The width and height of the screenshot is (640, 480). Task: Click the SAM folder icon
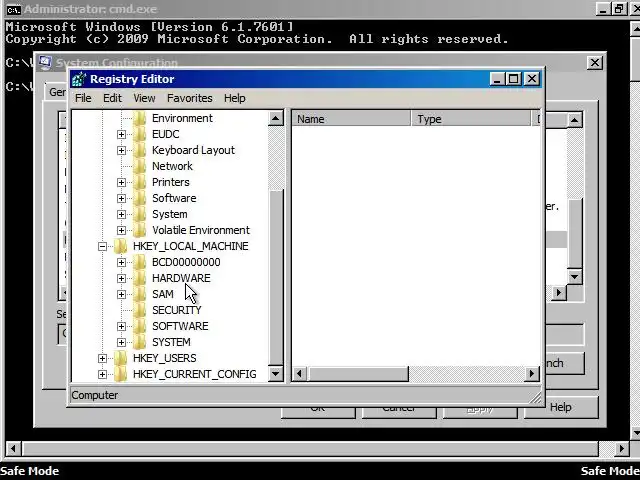pos(140,294)
